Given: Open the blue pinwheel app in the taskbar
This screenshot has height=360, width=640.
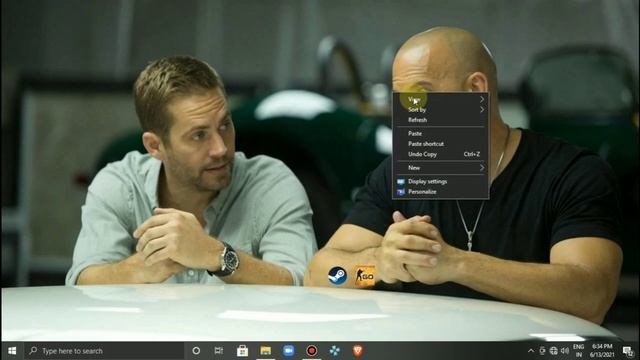Looking at the screenshot, I should 335,351.
